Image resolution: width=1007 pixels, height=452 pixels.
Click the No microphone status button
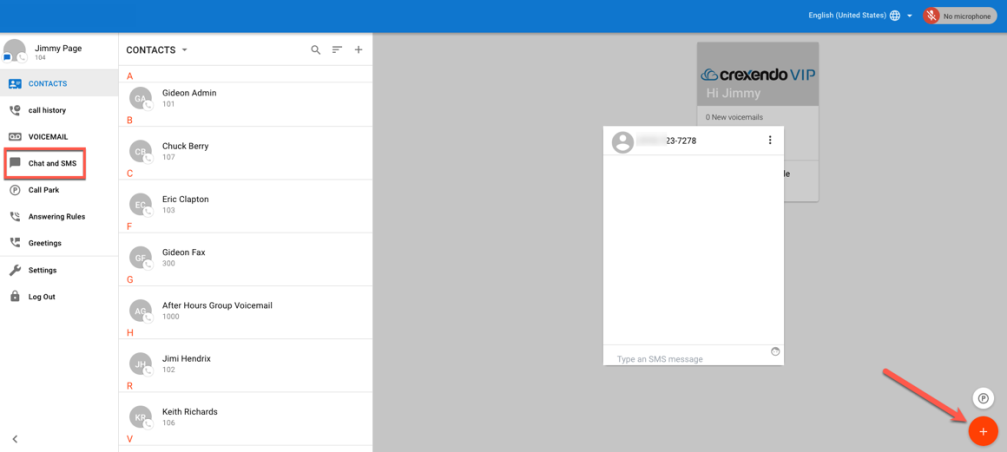tap(960, 16)
